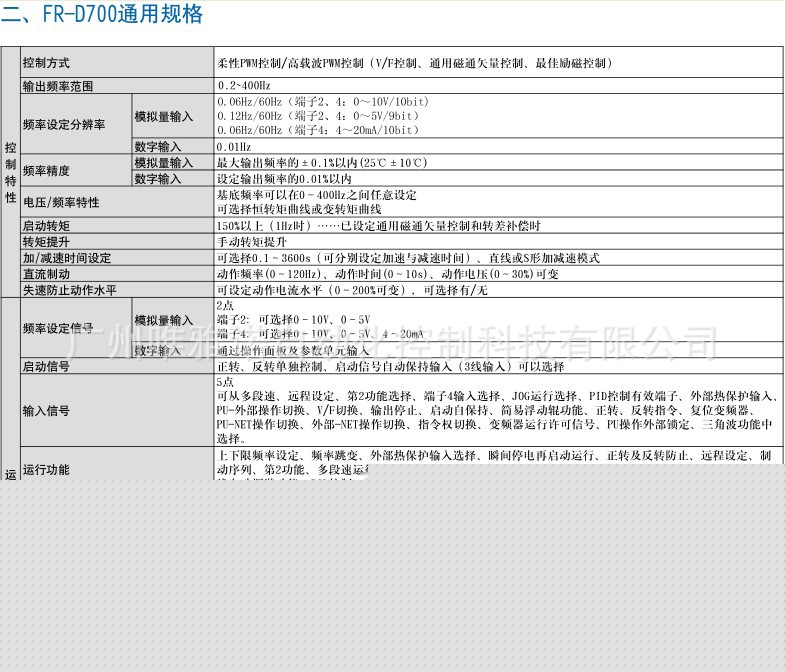Select the 4~20mA/10bit resolution line
This screenshot has height=672, width=785.
[x=318, y=130]
